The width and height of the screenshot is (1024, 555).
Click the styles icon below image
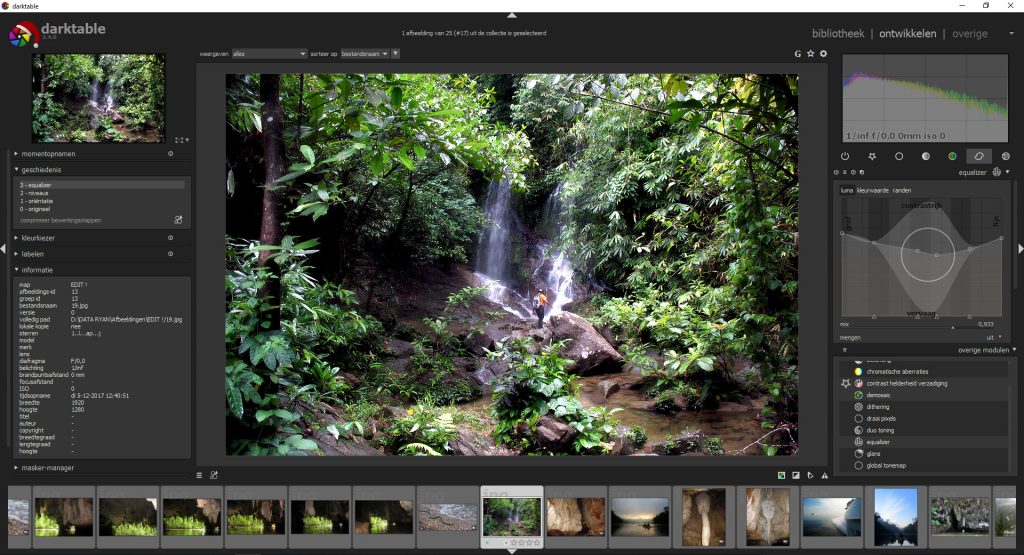click(214, 475)
